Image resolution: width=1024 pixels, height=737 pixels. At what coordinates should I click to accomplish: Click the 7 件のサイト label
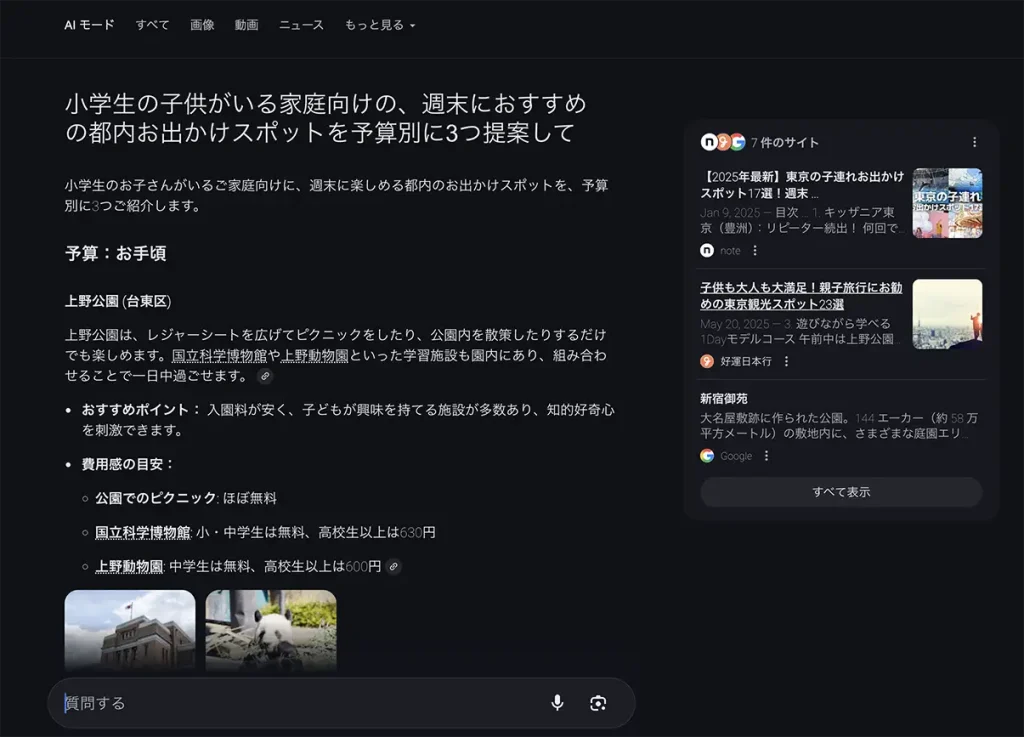784,142
